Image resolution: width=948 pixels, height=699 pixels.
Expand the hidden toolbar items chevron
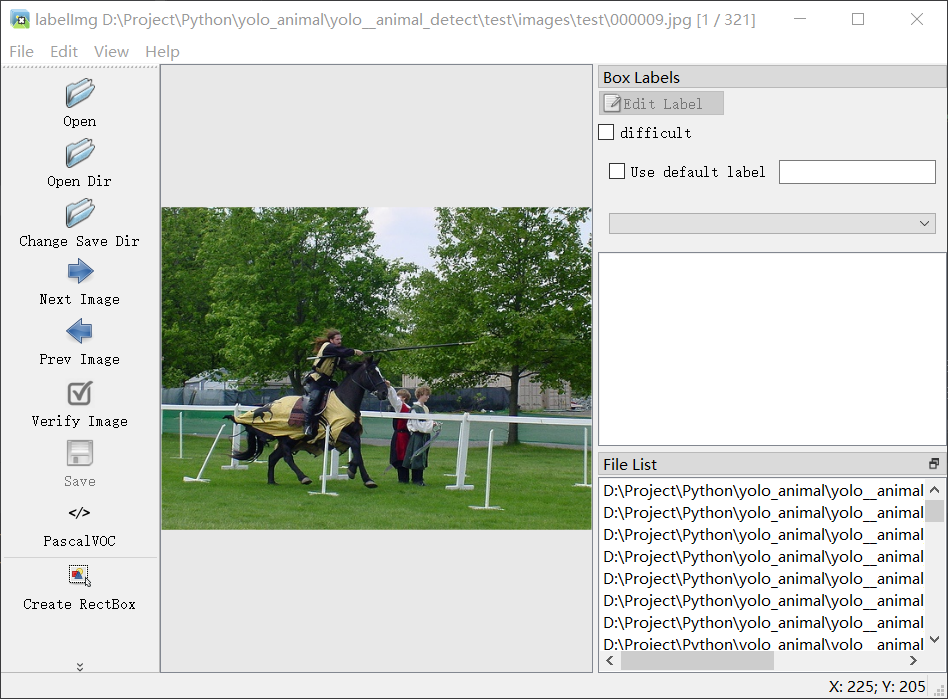coord(80,666)
